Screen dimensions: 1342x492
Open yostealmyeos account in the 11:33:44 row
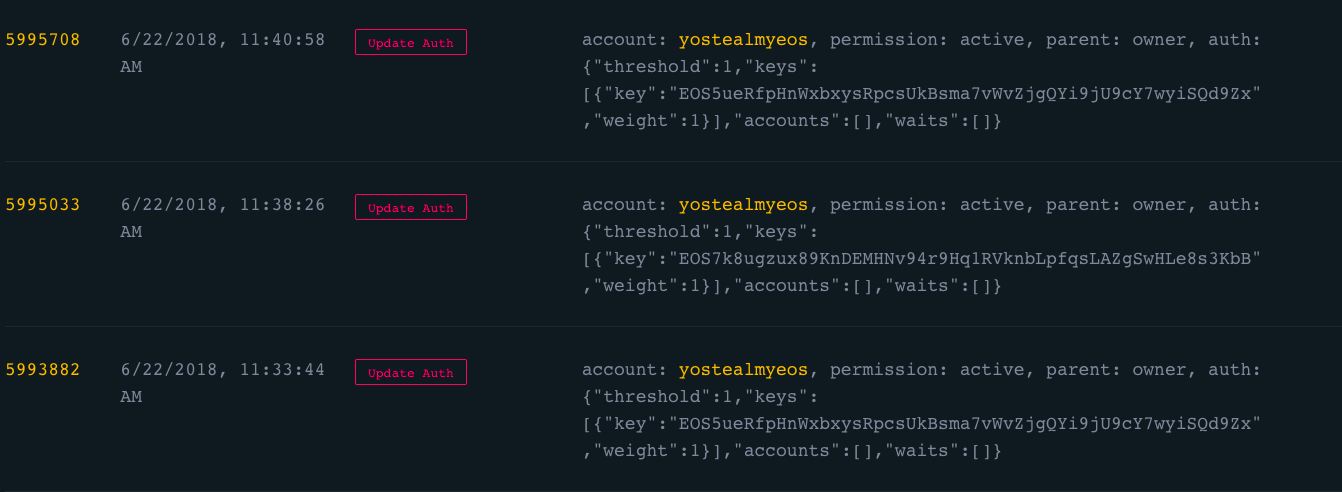point(743,370)
